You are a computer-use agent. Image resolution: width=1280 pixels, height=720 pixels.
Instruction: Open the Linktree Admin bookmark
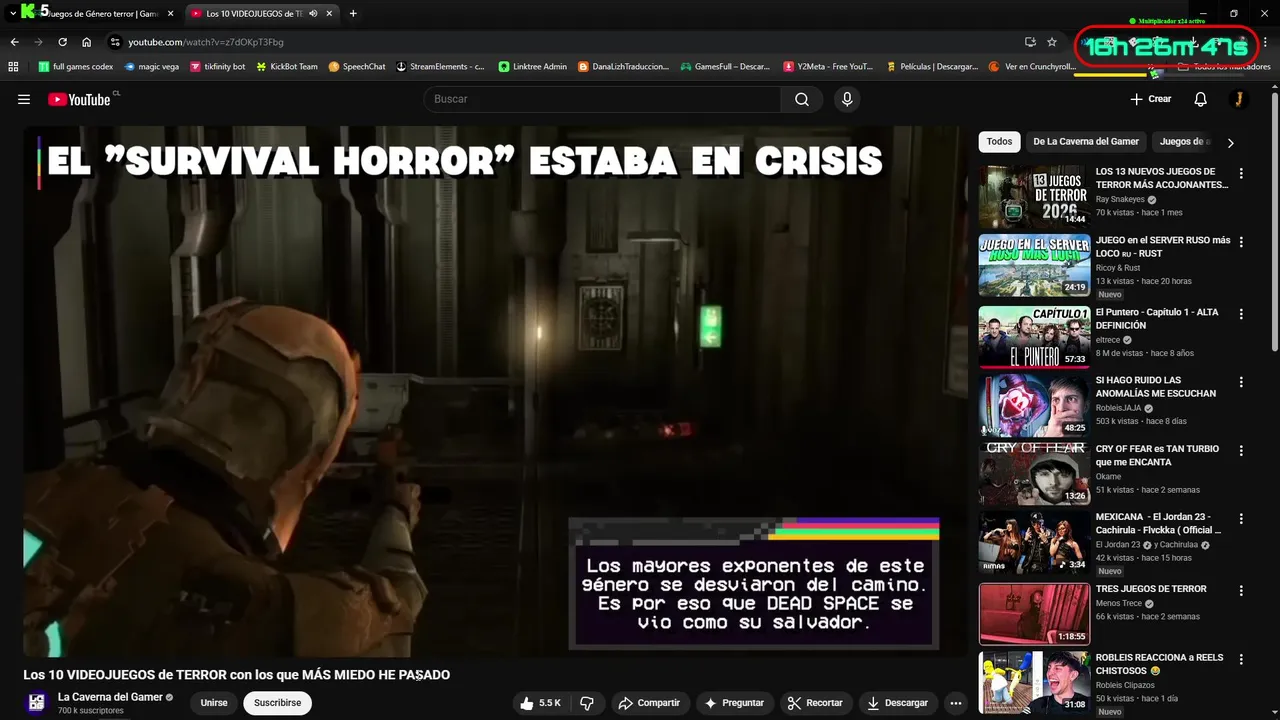(x=533, y=67)
